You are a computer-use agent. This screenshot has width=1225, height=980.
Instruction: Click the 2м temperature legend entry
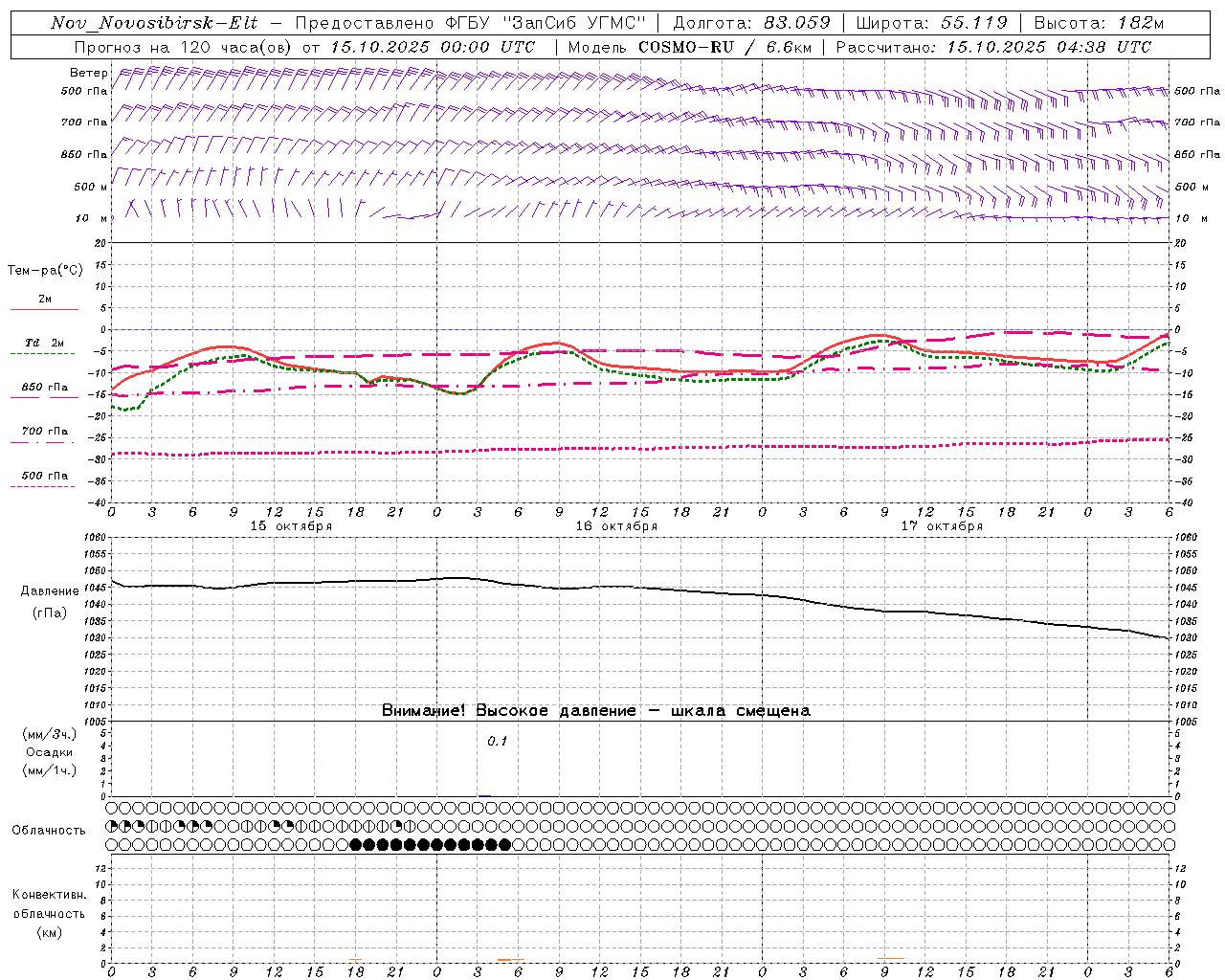pos(45,299)
